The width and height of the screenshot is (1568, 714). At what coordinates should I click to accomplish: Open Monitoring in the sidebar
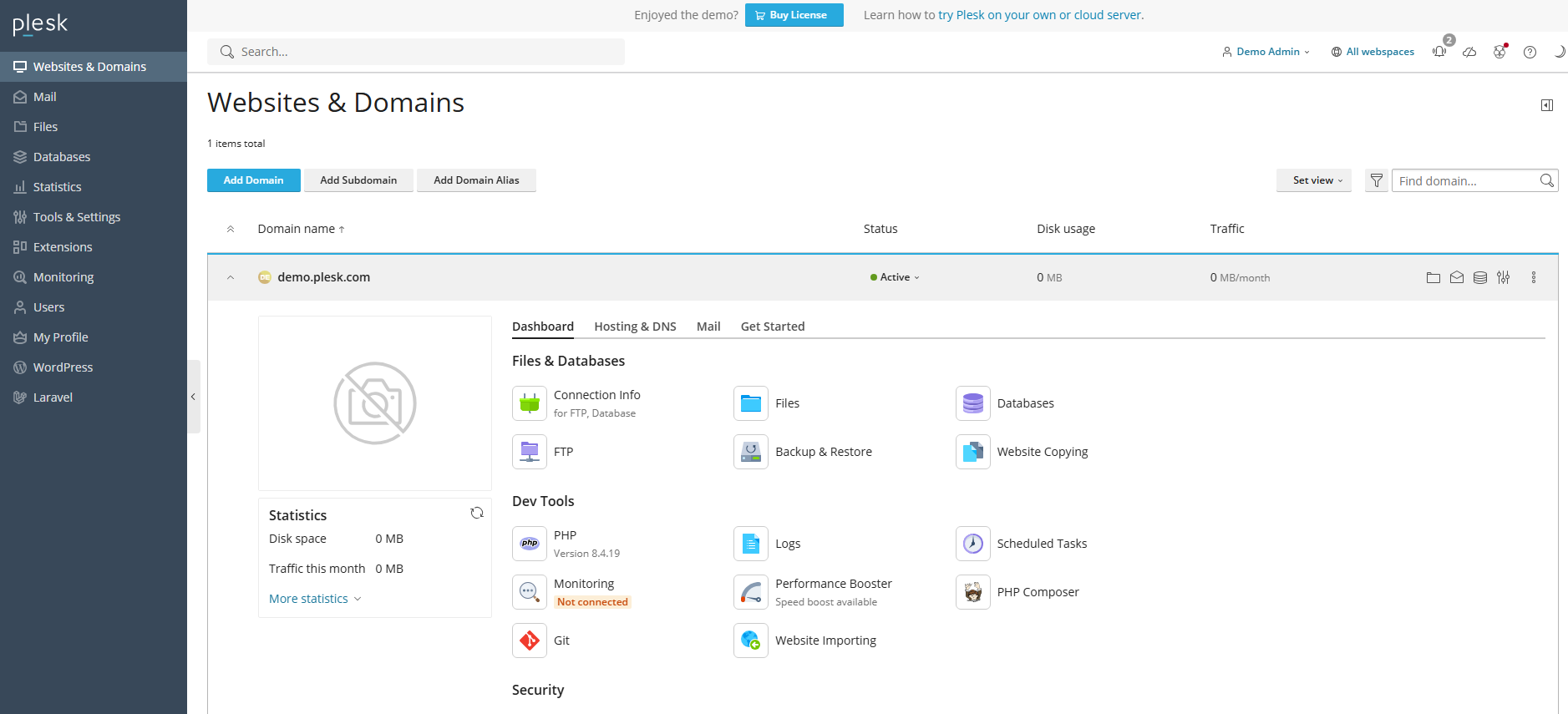click(x=94, y=277)
